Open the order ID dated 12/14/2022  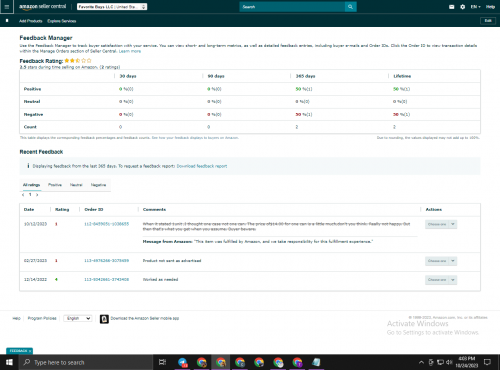pos(106,279)
